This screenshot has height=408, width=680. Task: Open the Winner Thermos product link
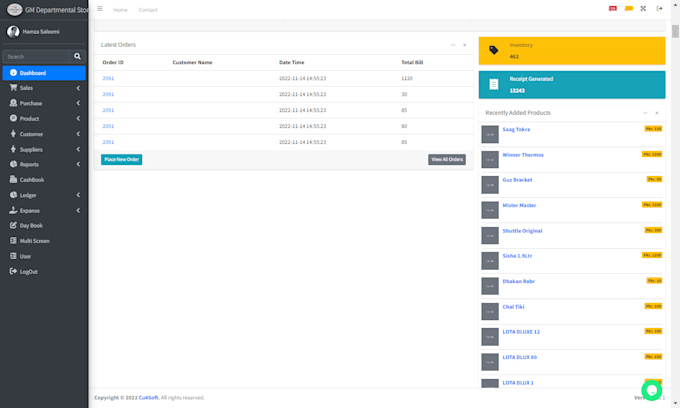coord(523,155)
